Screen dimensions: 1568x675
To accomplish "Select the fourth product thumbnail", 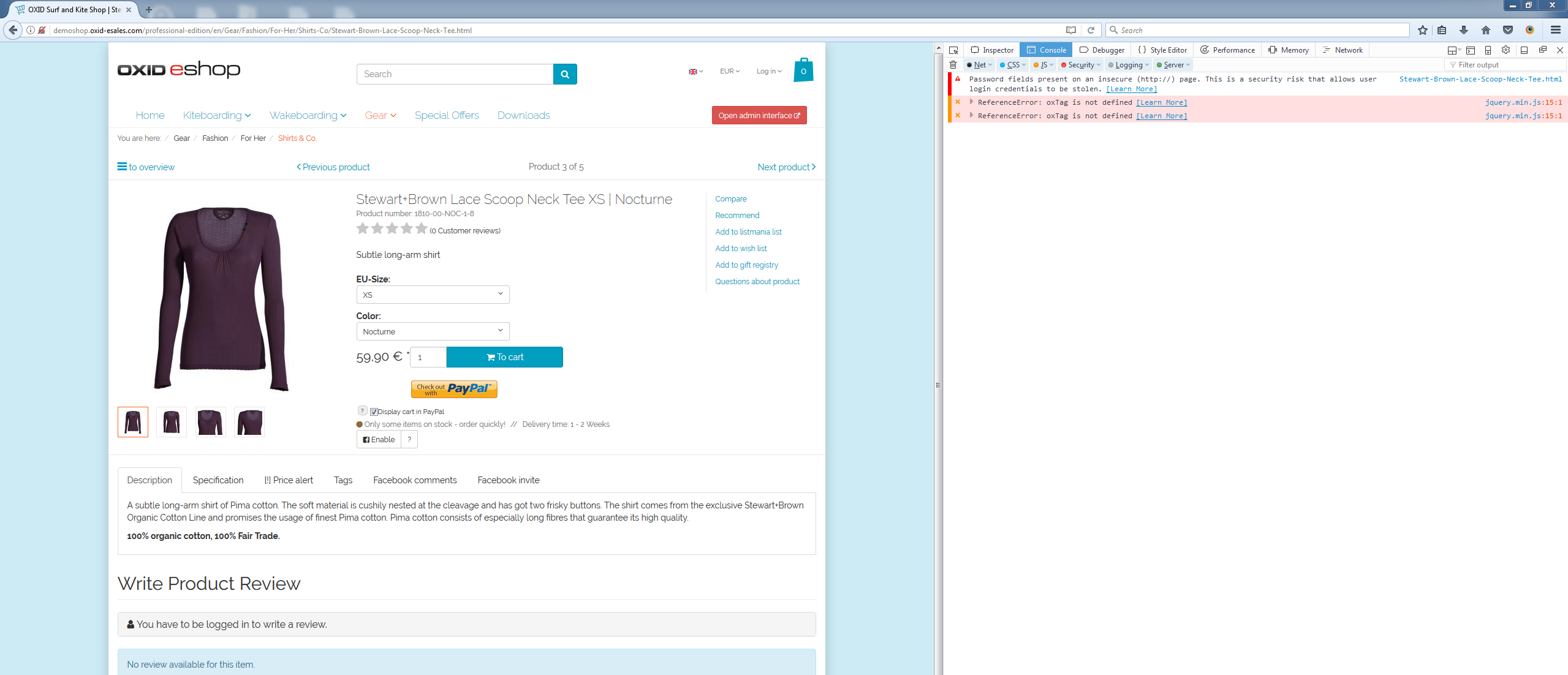I will pos(249,422).
